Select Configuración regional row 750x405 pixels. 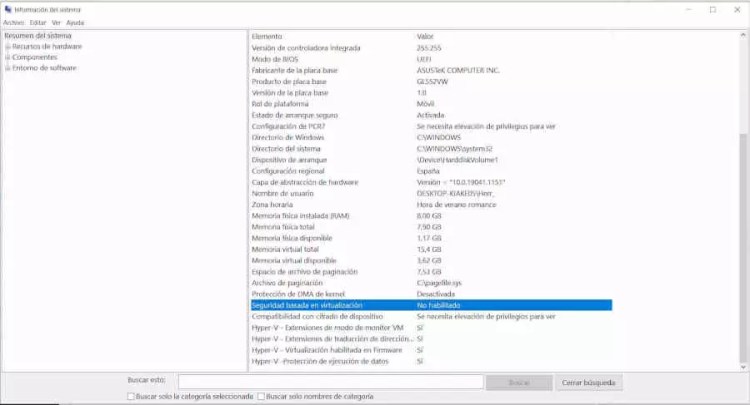431,171
